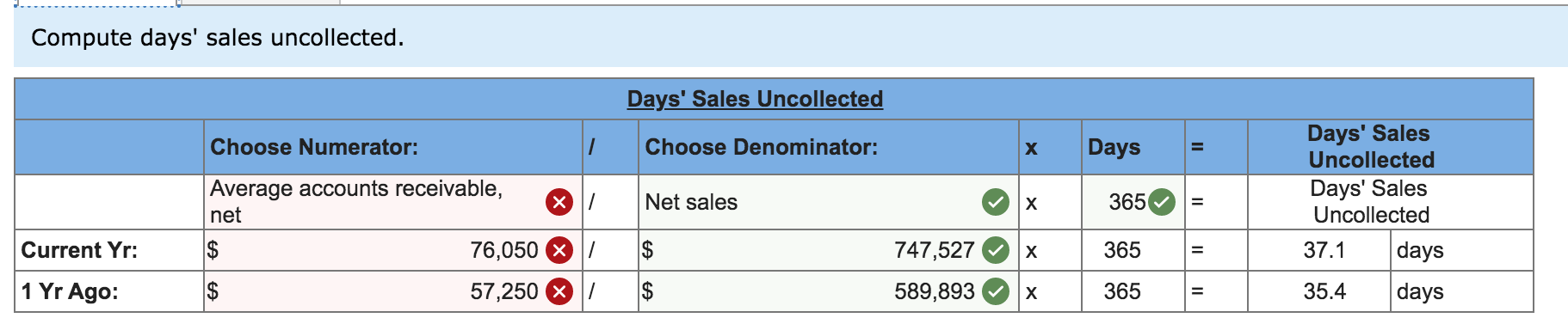
Task: Click red X icon next to 57,250
Action: coord(559,291)
